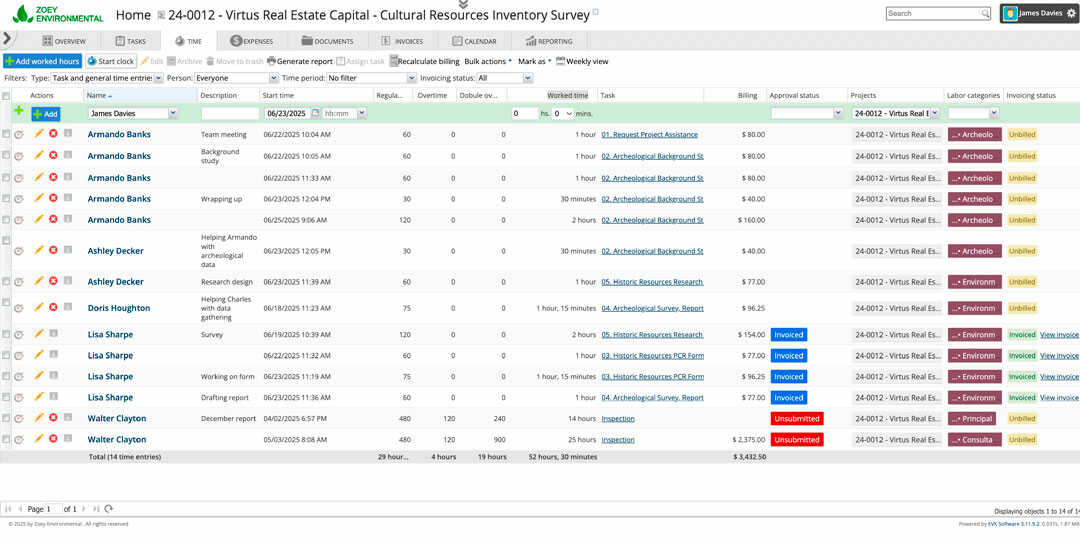
Task: Switch to the Expenses tab
Action: [251, 41]
